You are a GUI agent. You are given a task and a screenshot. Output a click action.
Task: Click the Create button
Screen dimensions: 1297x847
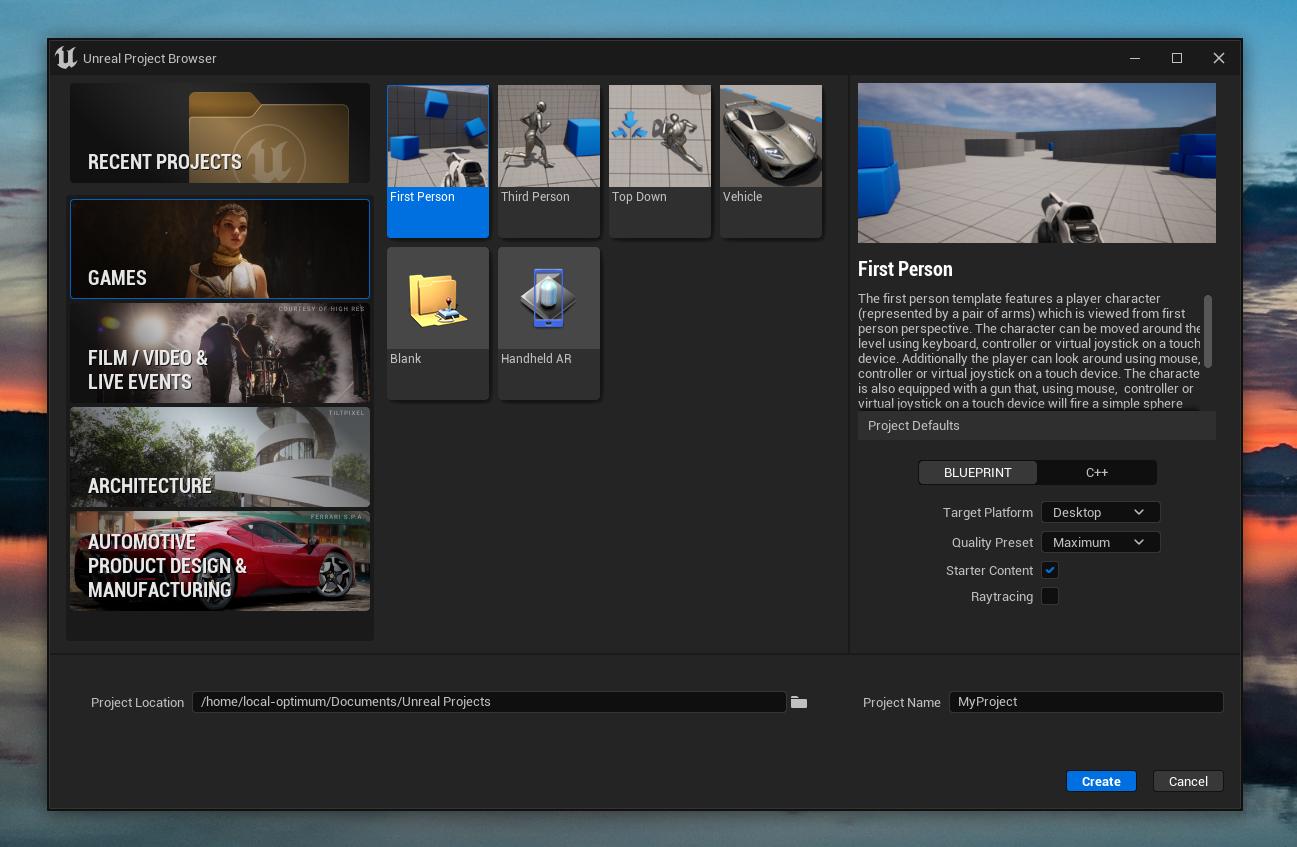coord(1101,781)
